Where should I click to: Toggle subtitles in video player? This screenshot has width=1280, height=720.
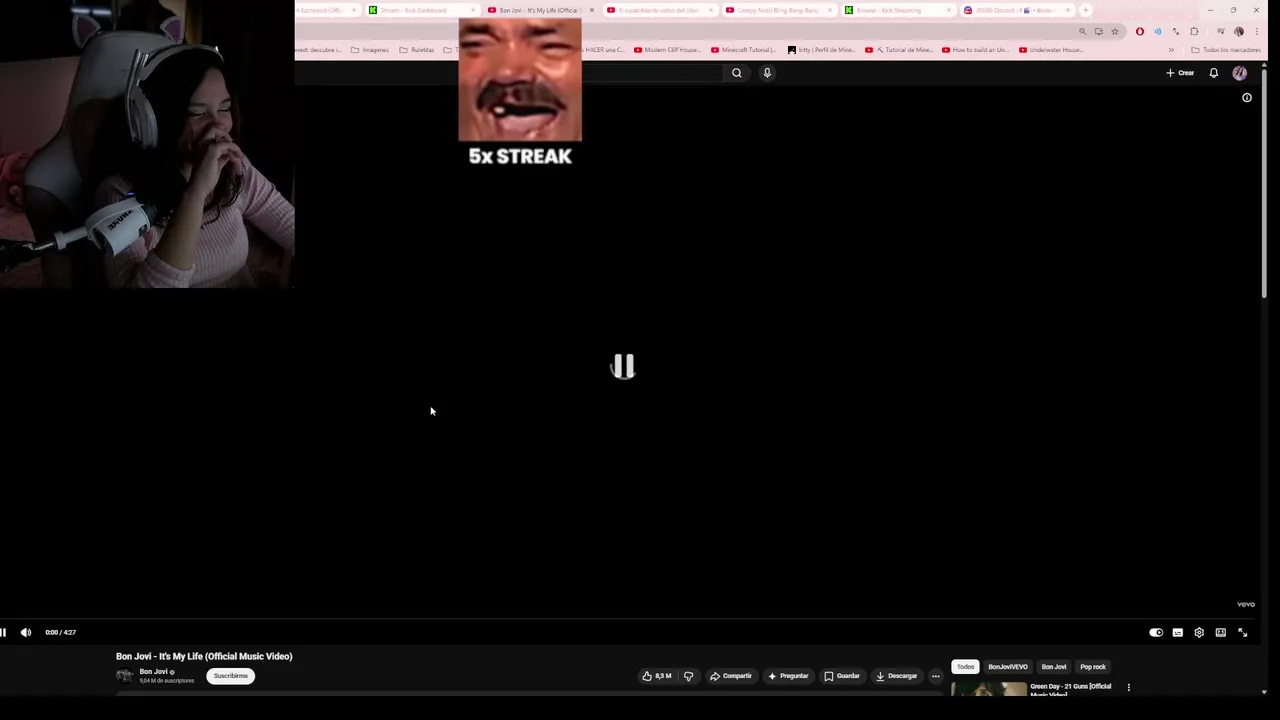1178,632
